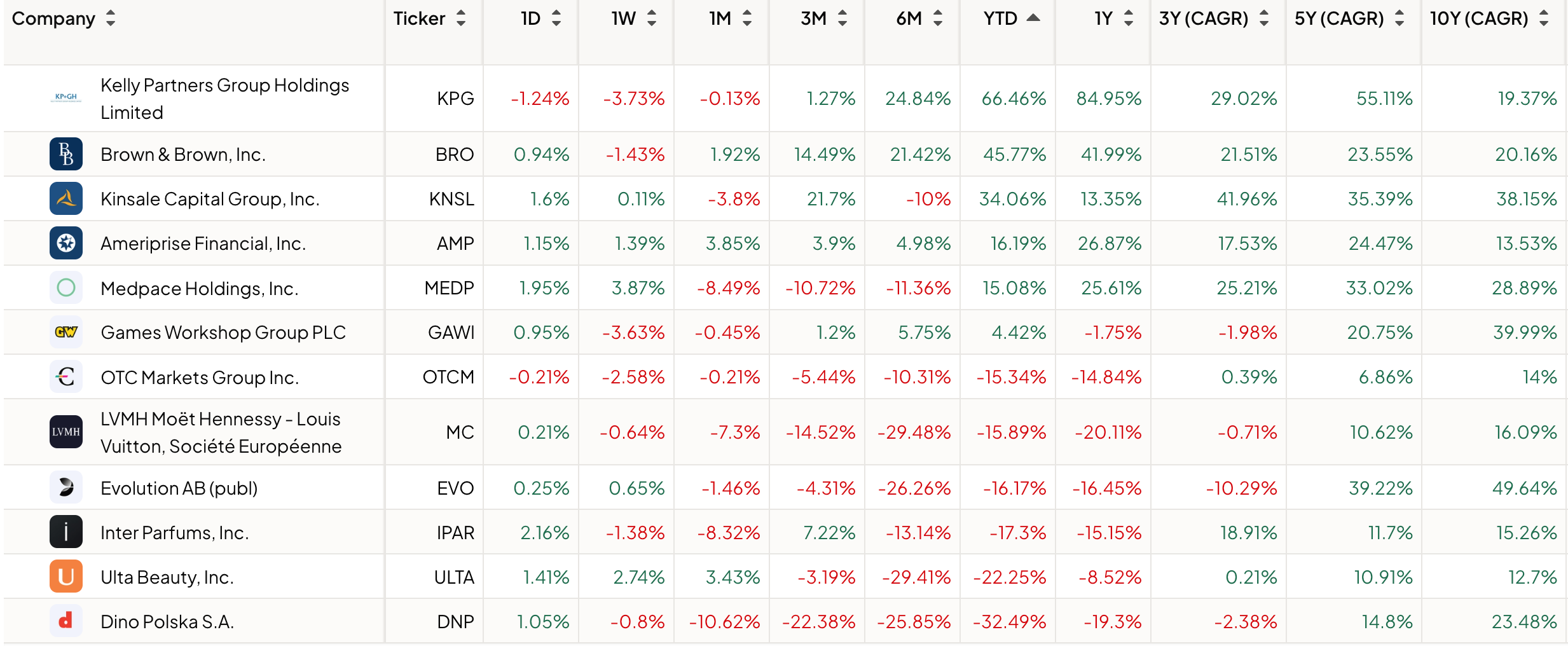Select the Brown & Brown logo icon
This screenshot has width=1568, height=646.
[65, 154]
